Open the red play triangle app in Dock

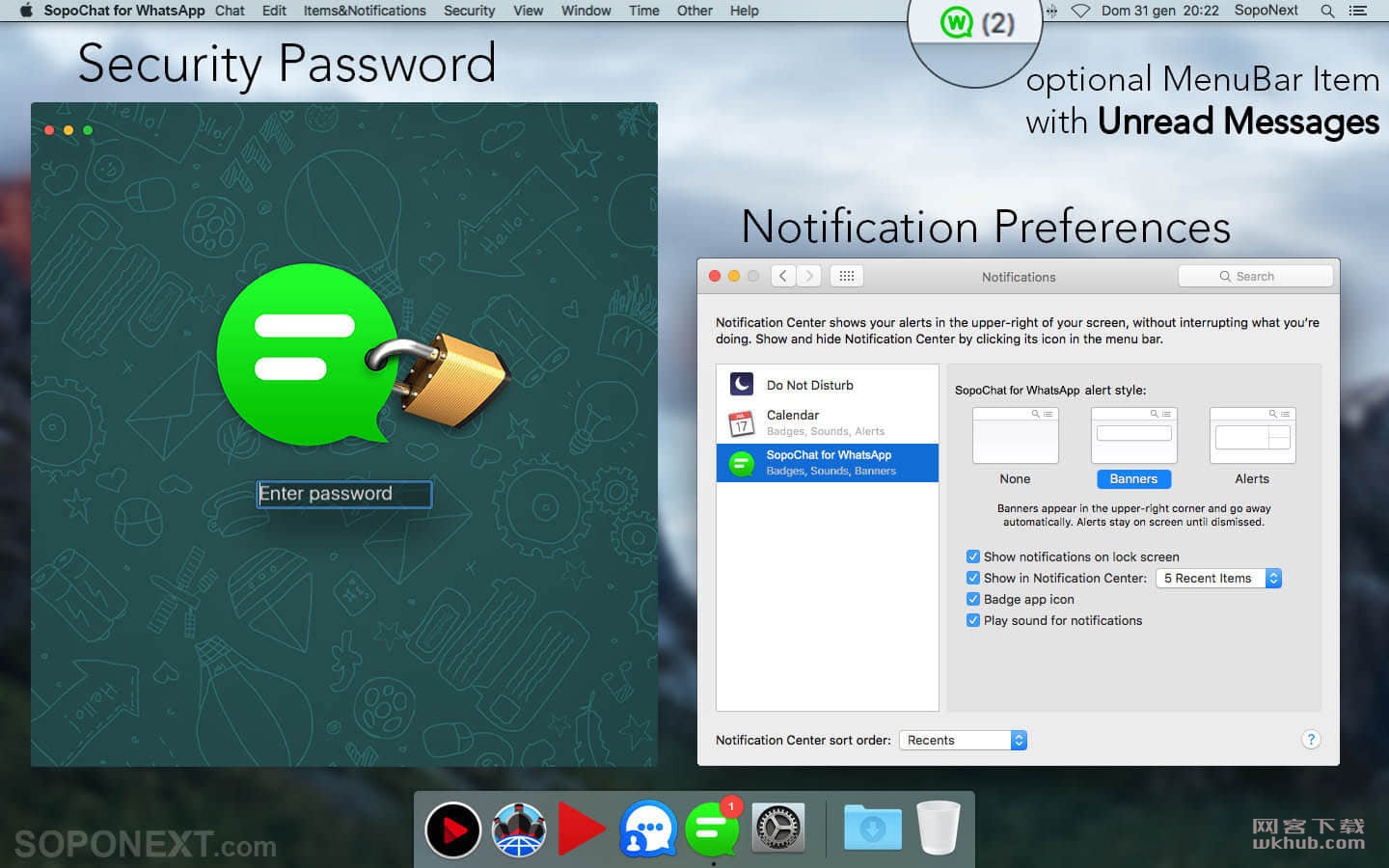(582, 829)
